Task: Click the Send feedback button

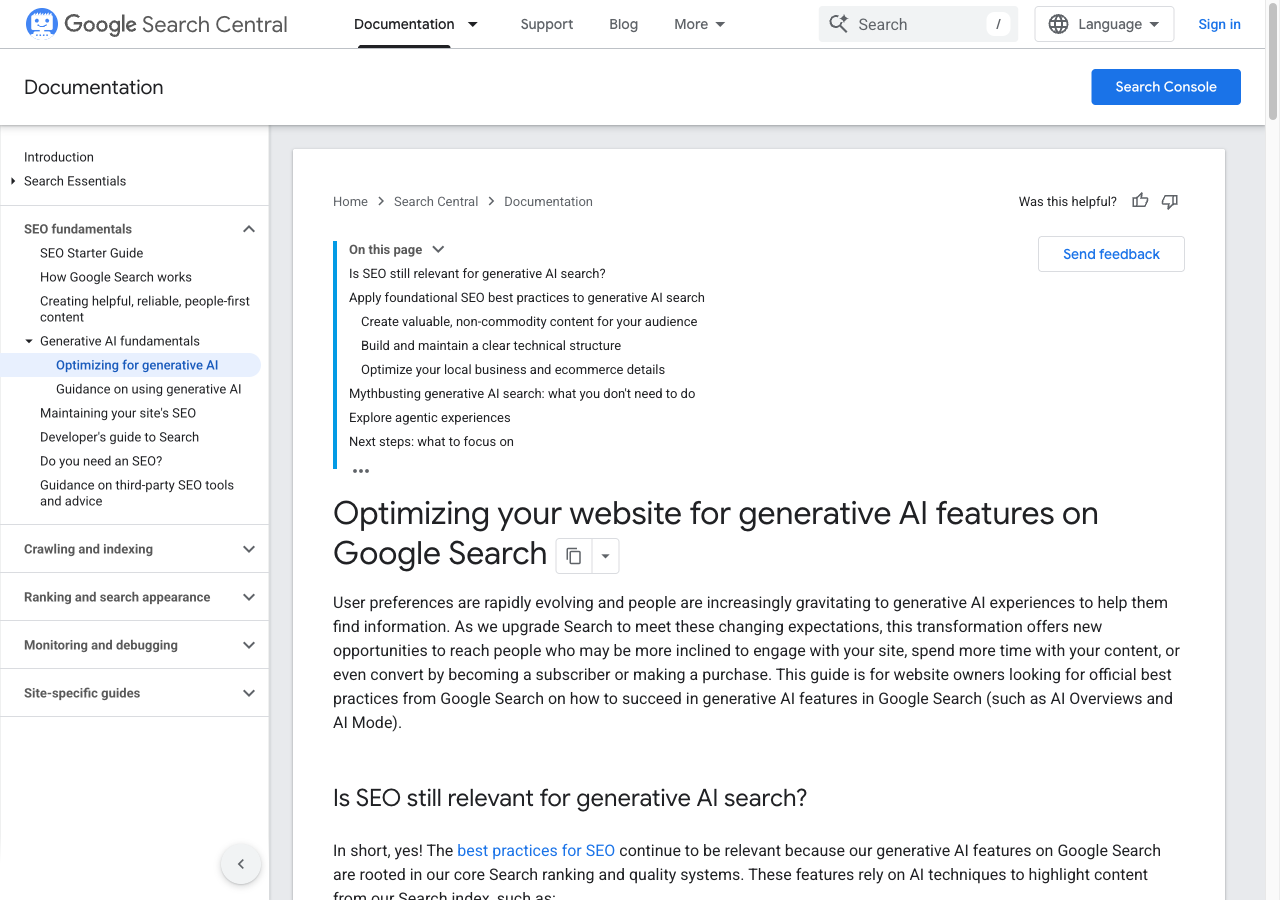Action: [x=1111, y=254]
